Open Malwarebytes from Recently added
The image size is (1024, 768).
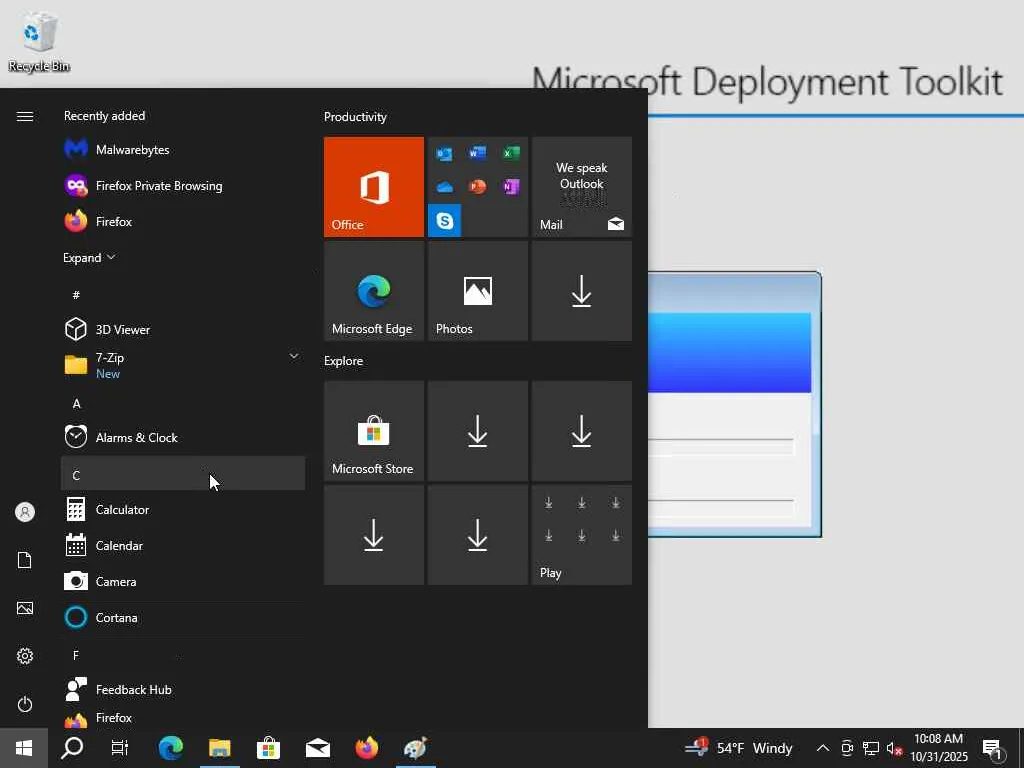click(x=183, y=150)
